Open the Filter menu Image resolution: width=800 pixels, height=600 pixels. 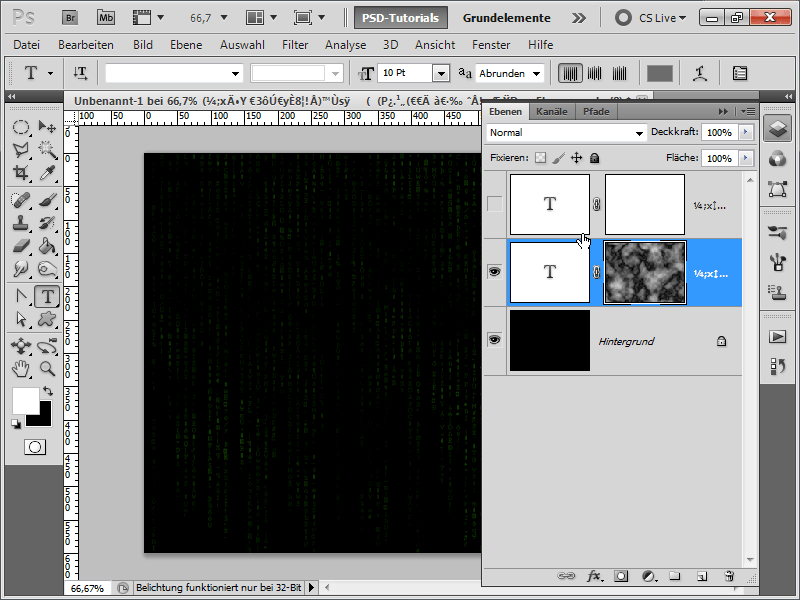pos(295,45)
